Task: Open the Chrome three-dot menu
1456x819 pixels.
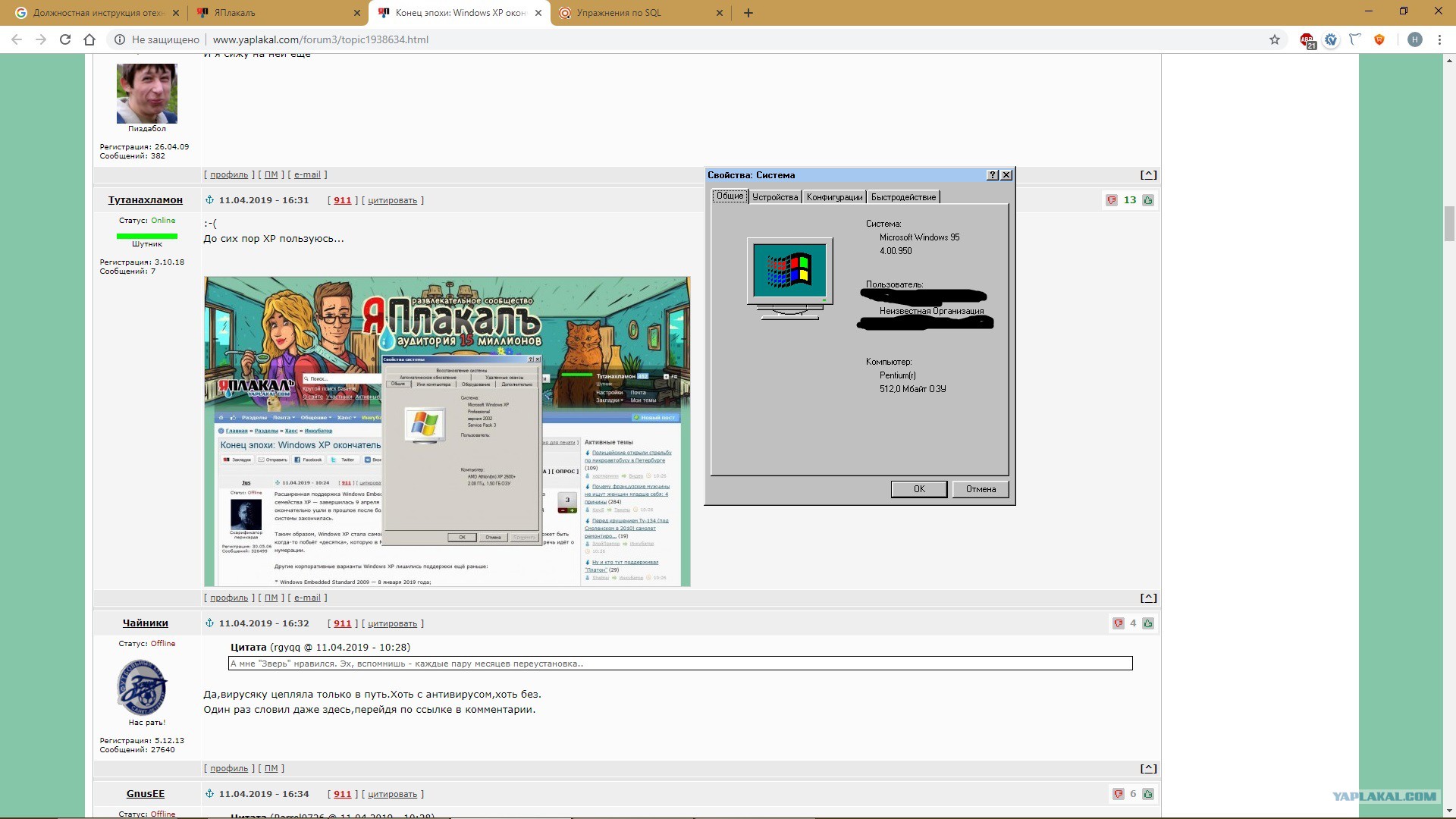Action: [x=1439, y=39]
